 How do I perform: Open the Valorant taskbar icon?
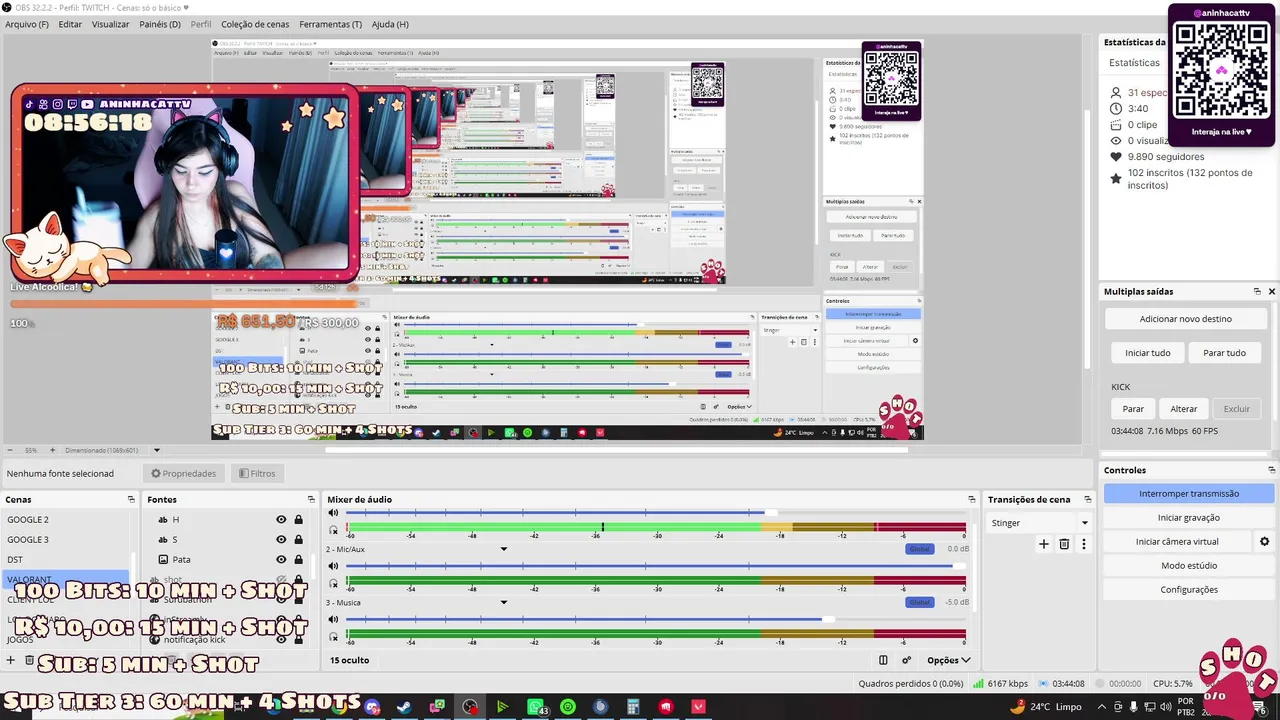coord(698,707)
